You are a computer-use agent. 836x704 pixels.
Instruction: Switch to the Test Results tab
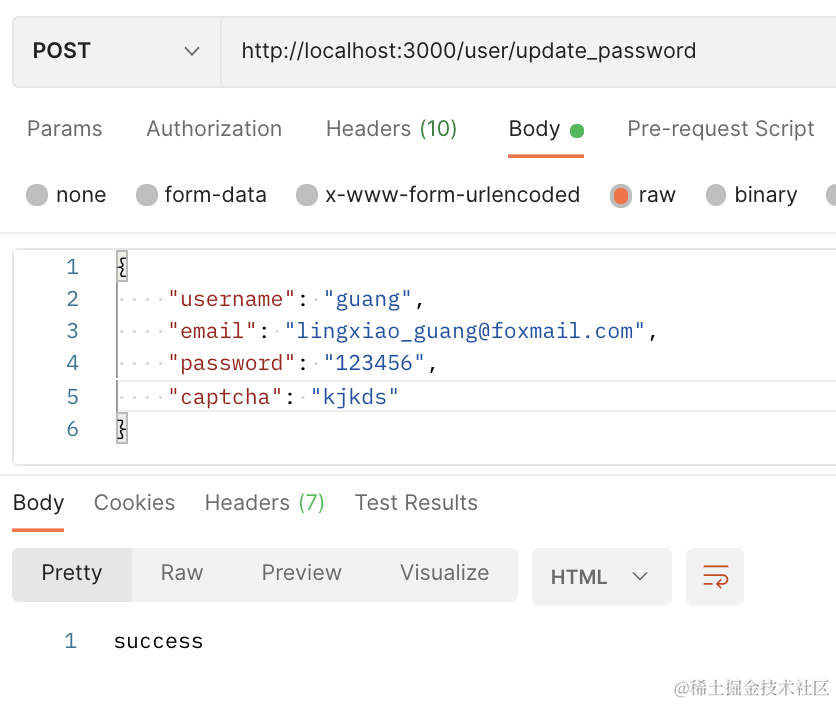tap(416, 503)
